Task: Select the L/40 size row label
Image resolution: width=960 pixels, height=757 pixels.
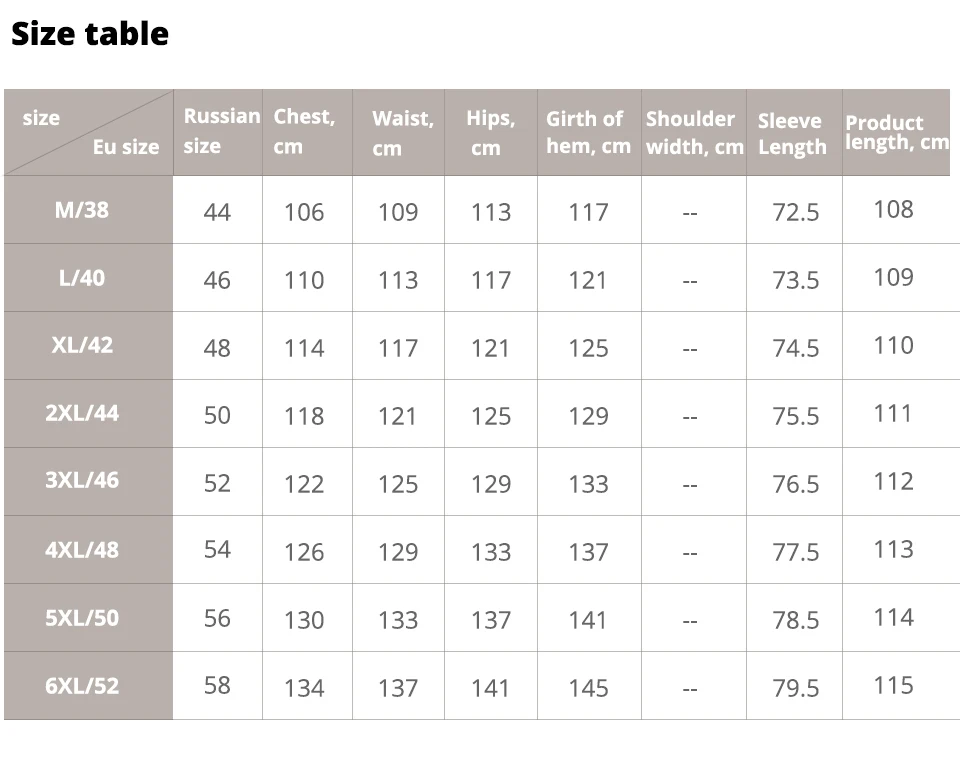Action: click(x=81, y=278)
